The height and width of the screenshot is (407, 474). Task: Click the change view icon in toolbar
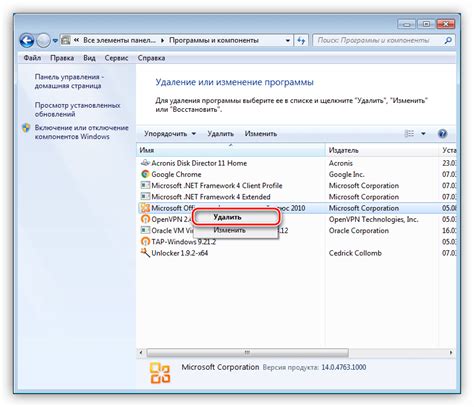[409, 134]
